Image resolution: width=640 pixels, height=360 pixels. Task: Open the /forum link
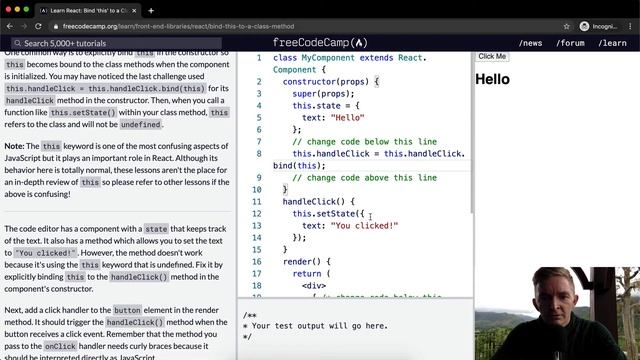[x=570, y=43]
